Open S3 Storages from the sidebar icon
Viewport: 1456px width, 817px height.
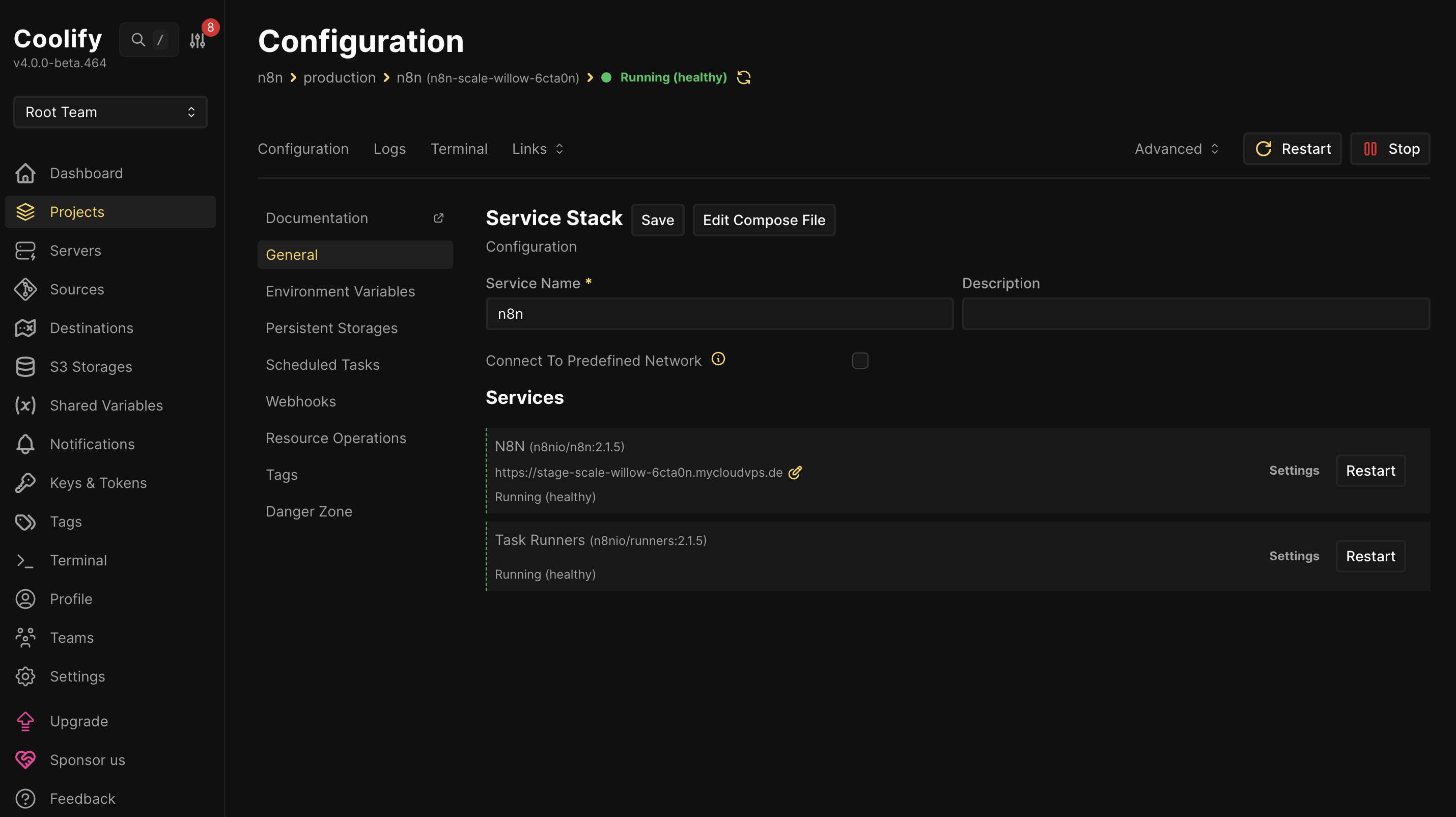[x=25, y=366]
